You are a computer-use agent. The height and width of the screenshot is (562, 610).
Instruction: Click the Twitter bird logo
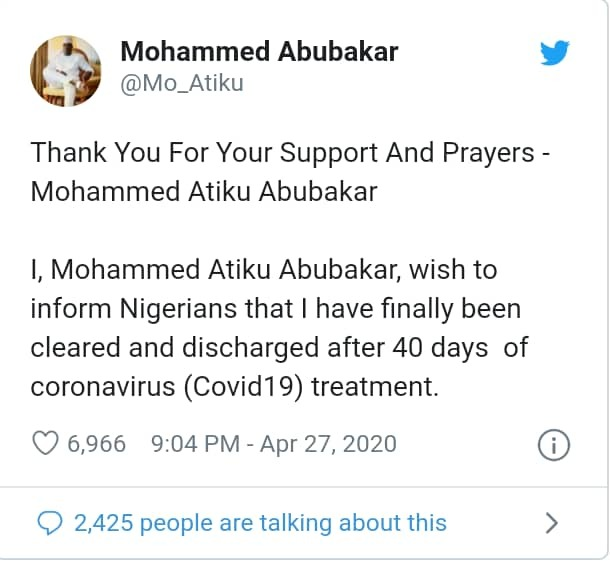pos(554,52)
